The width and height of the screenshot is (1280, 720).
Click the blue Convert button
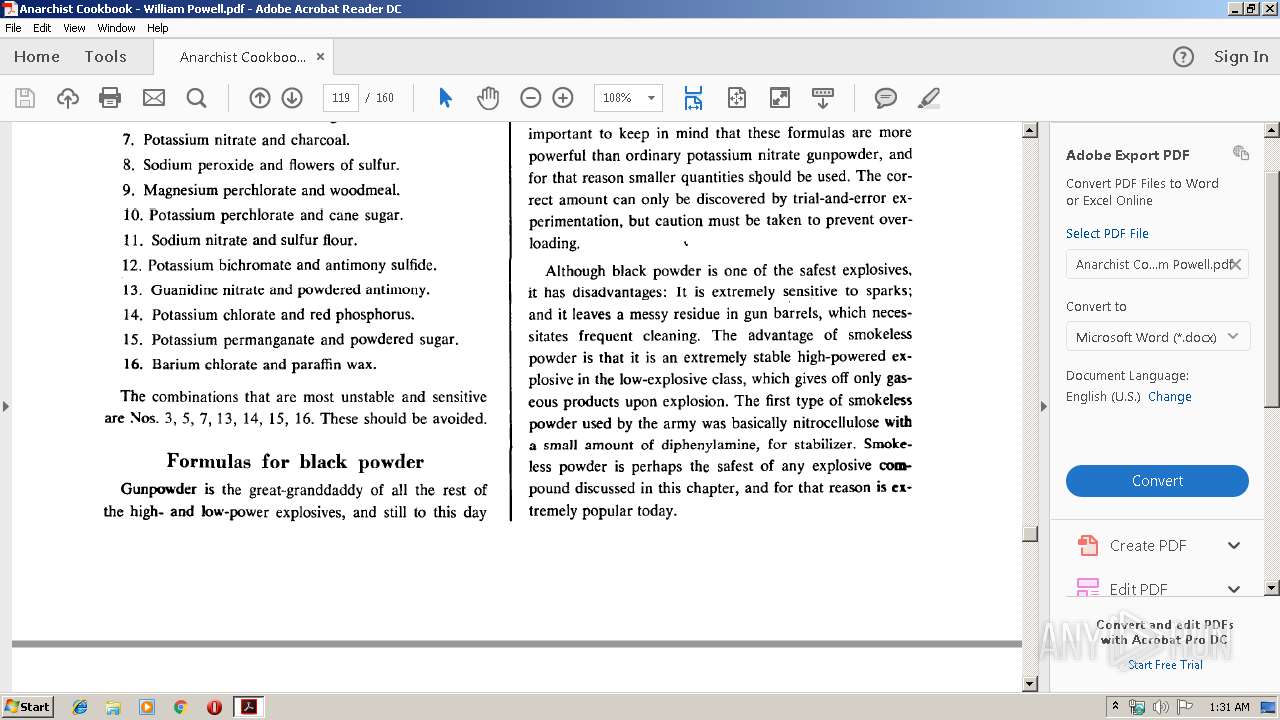tap(1157, 481)
